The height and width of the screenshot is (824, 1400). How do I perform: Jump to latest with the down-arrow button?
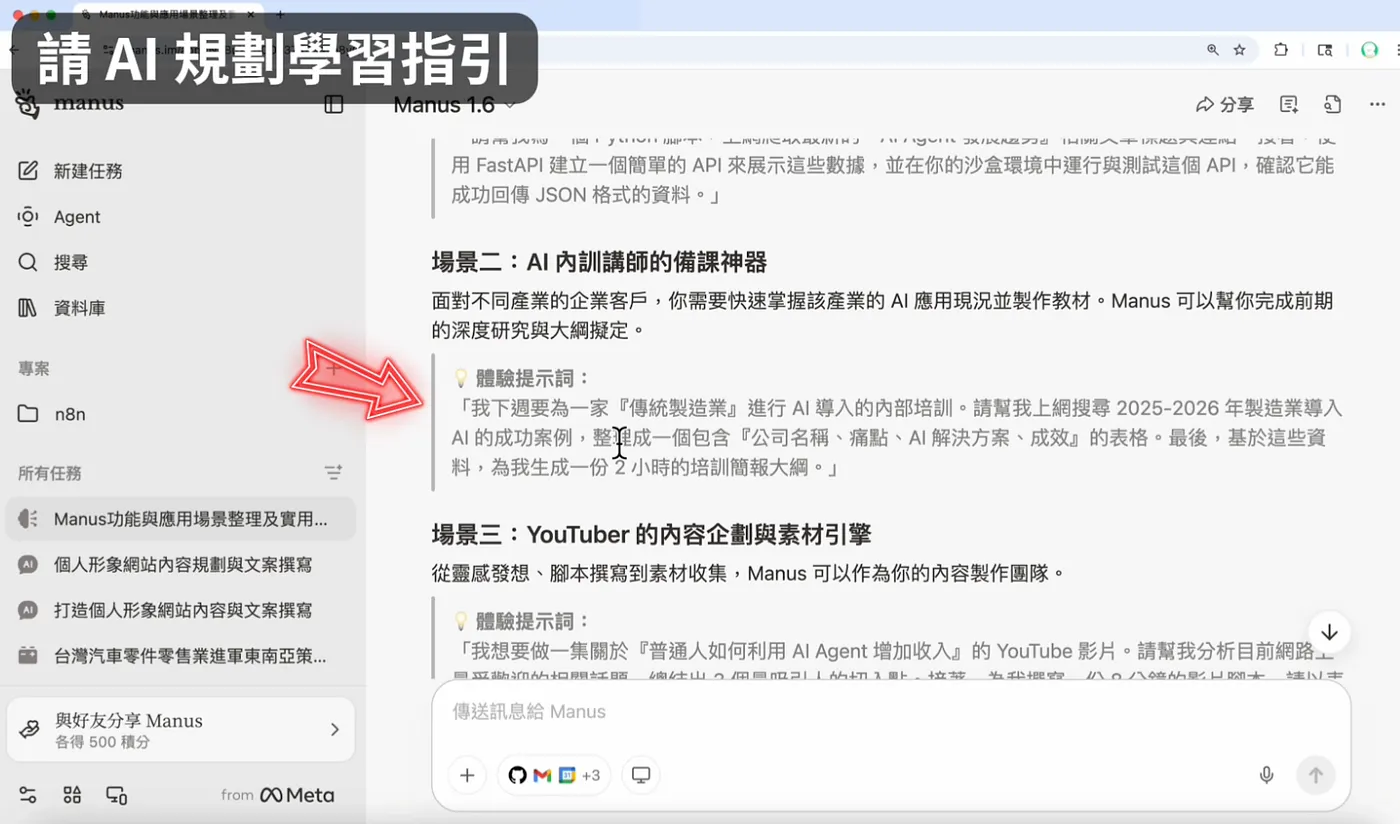pyautogui.click(x=1329, y=632)
